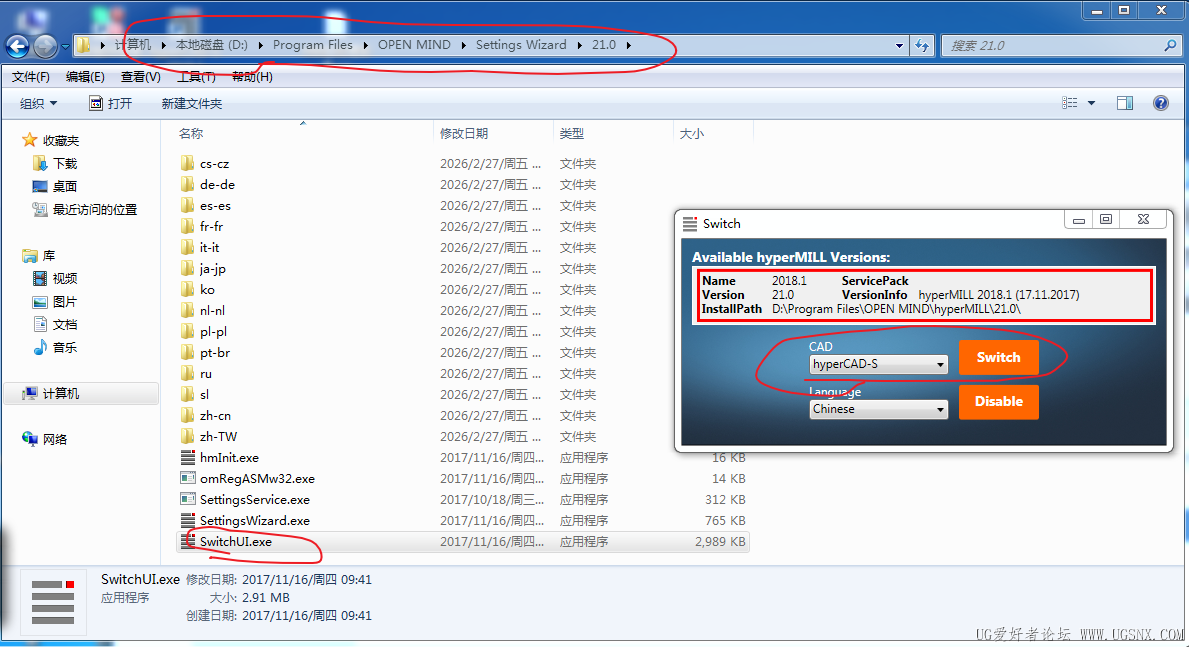Select the pt-br folder icon
This screenshot has height=647, width=1189.
tap(187, 353)
